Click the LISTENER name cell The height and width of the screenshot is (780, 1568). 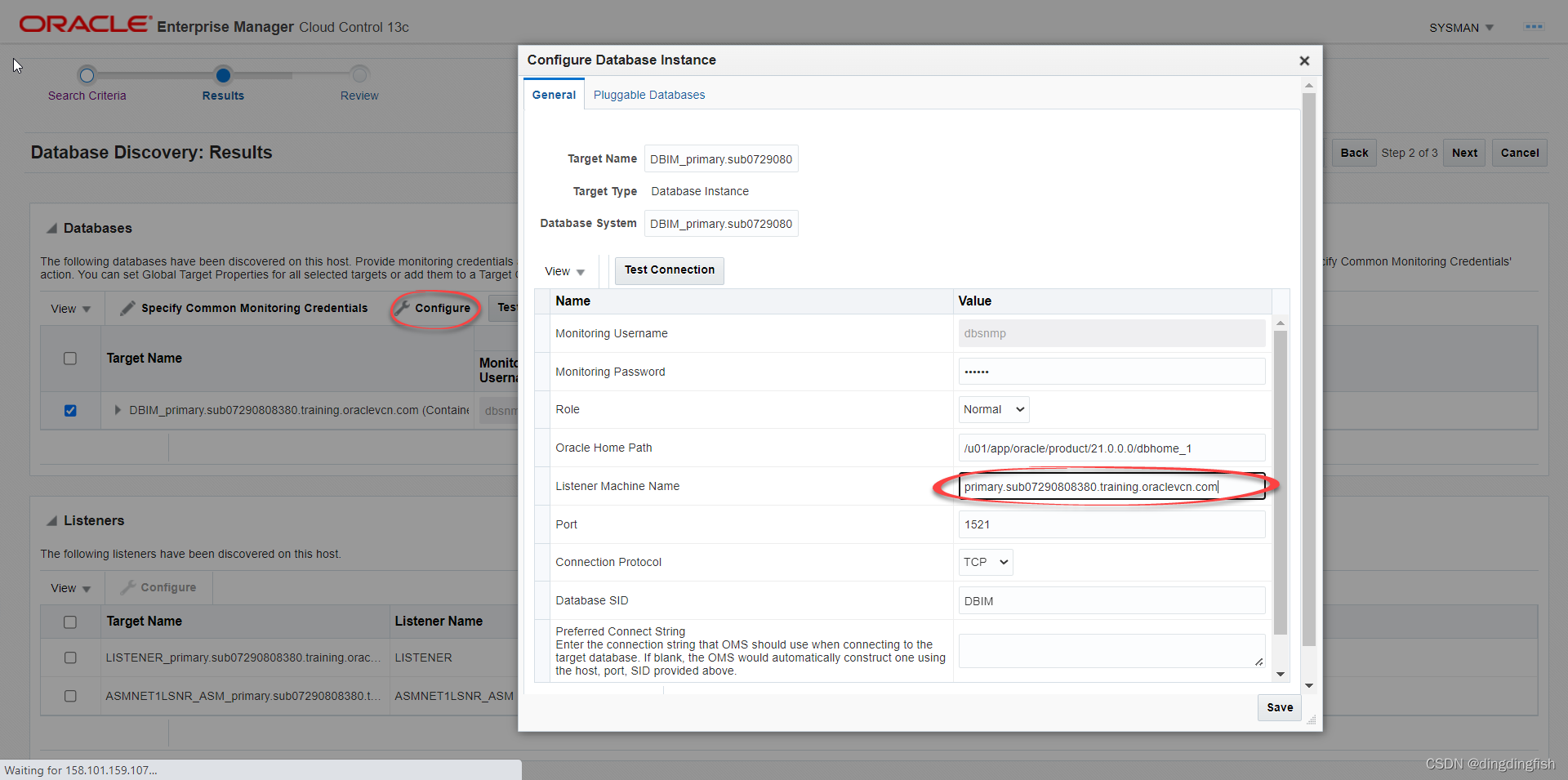(423, 657)
